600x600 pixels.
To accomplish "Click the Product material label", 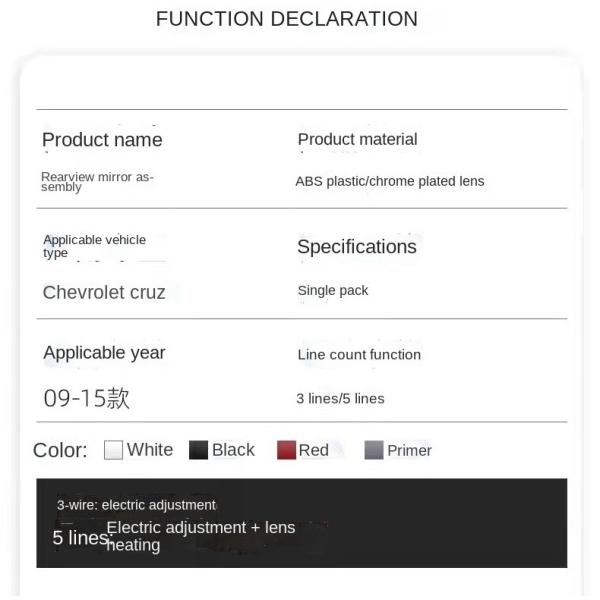I will [x=357, y=139].
